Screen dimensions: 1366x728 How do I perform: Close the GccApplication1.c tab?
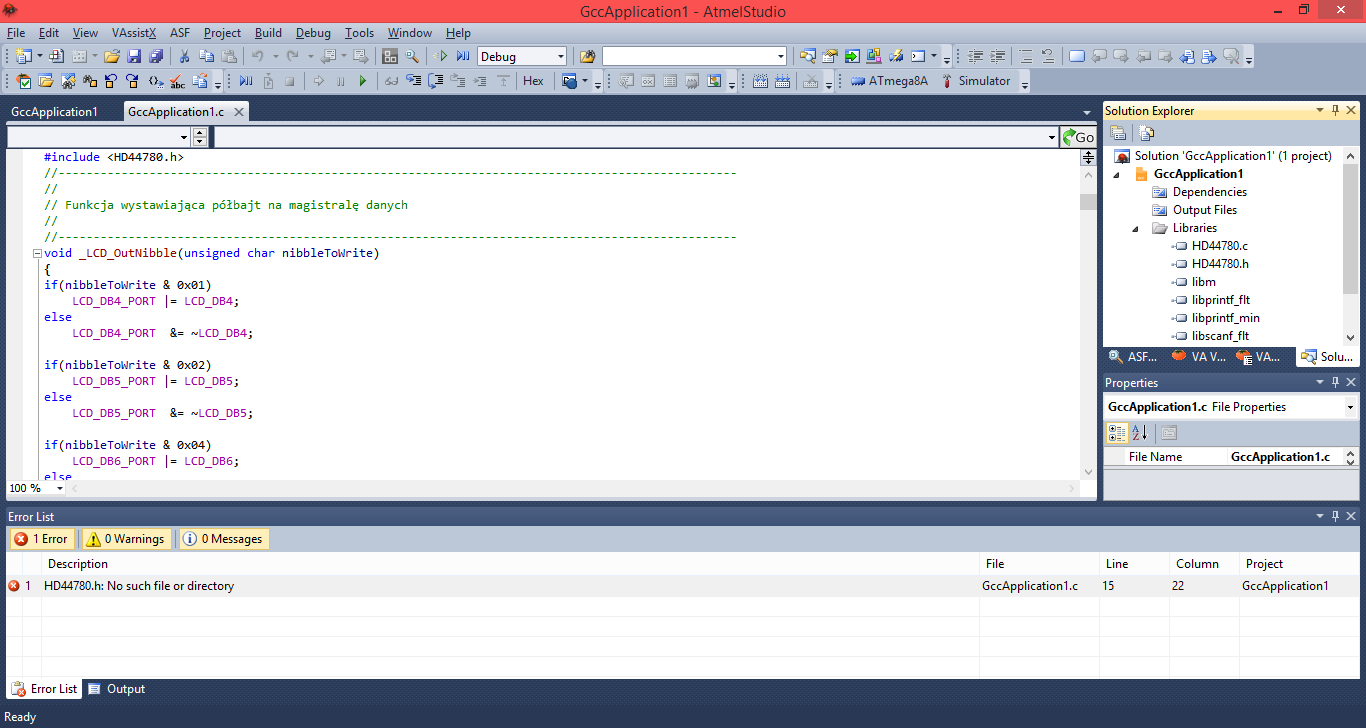point(238,112)
